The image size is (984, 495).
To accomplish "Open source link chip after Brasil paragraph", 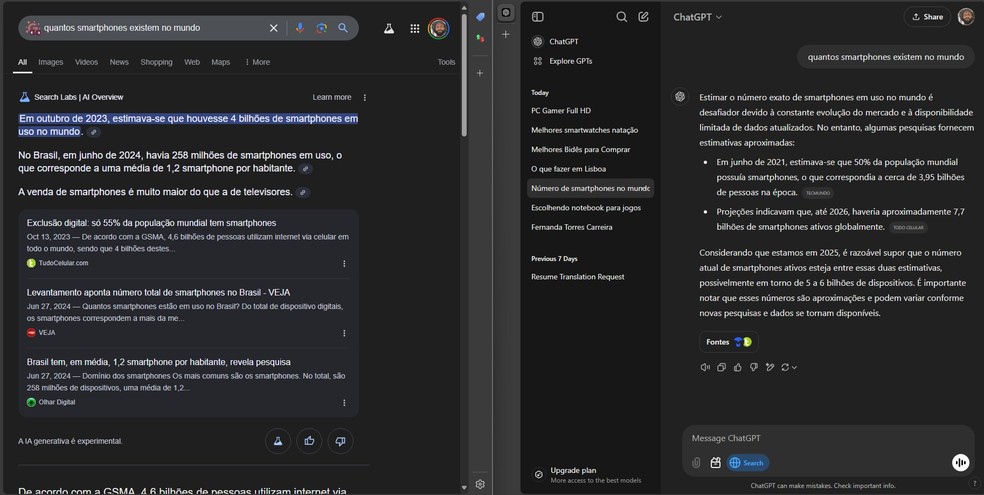I will (x=305, y=169).
